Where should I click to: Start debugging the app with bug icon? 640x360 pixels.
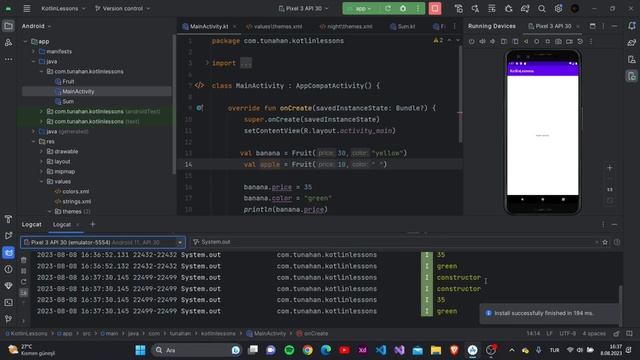tap(403, 8)
